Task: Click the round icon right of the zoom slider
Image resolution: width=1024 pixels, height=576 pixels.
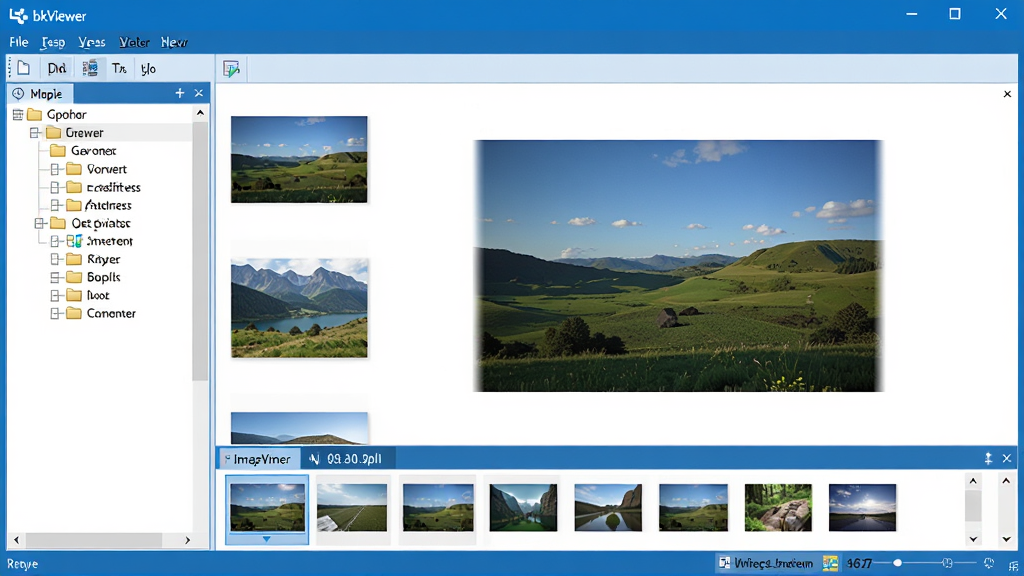Action: [989, 563]
